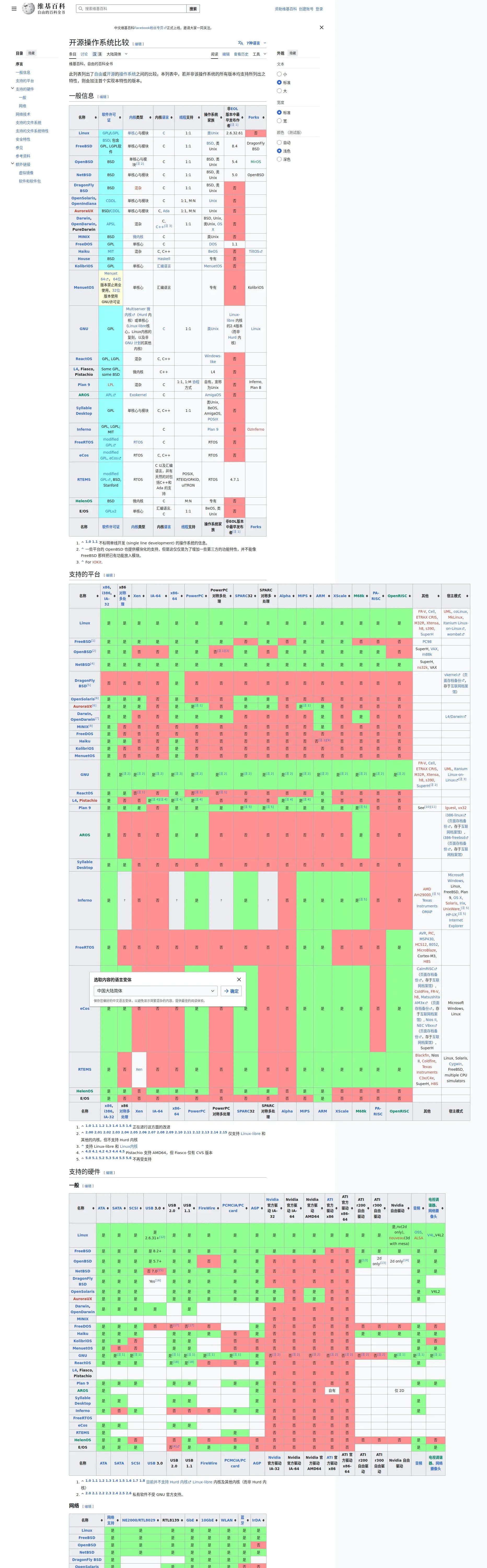Sort the hardware table by FireWire column
Image resolution: width=487 pixels, height=1568 pixels.
[x=208, y=1208]
